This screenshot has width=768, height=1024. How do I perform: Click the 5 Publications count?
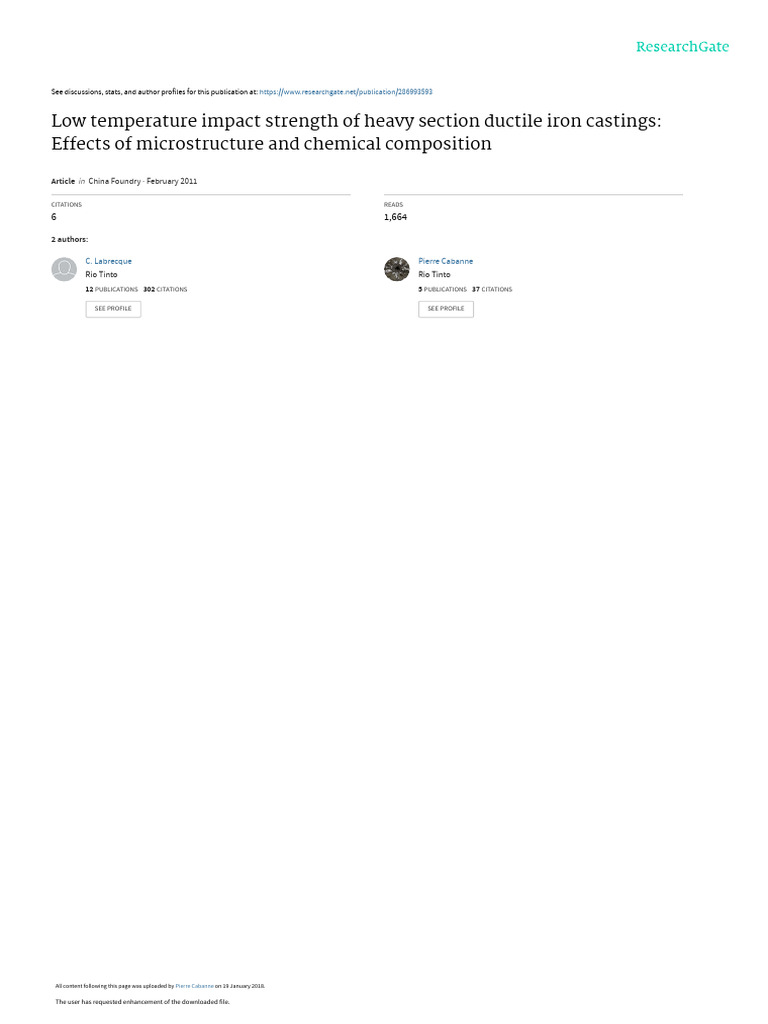pos(443,289)
